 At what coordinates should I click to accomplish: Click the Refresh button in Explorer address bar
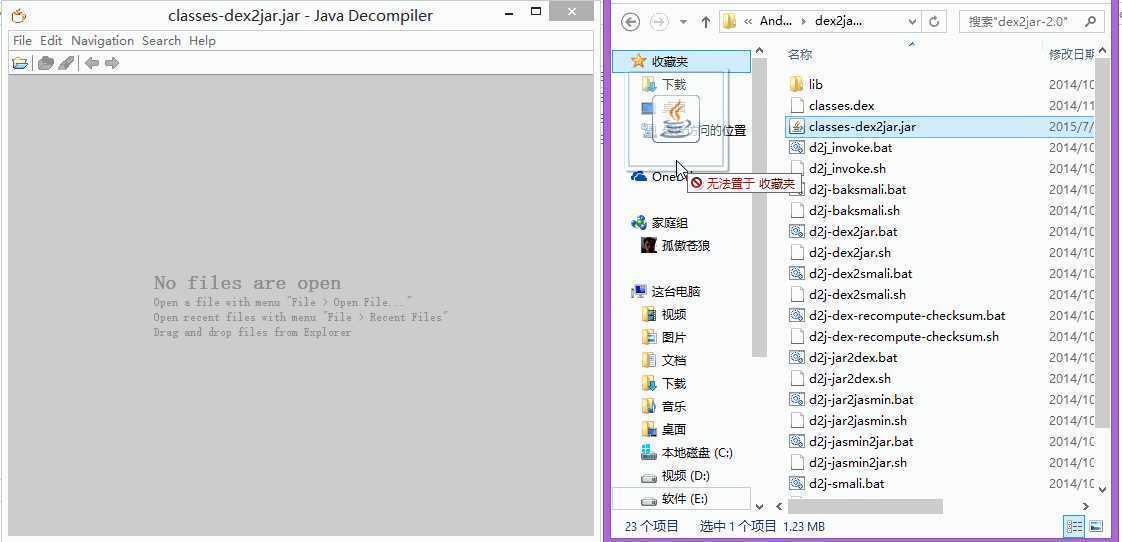pos(934,22)
